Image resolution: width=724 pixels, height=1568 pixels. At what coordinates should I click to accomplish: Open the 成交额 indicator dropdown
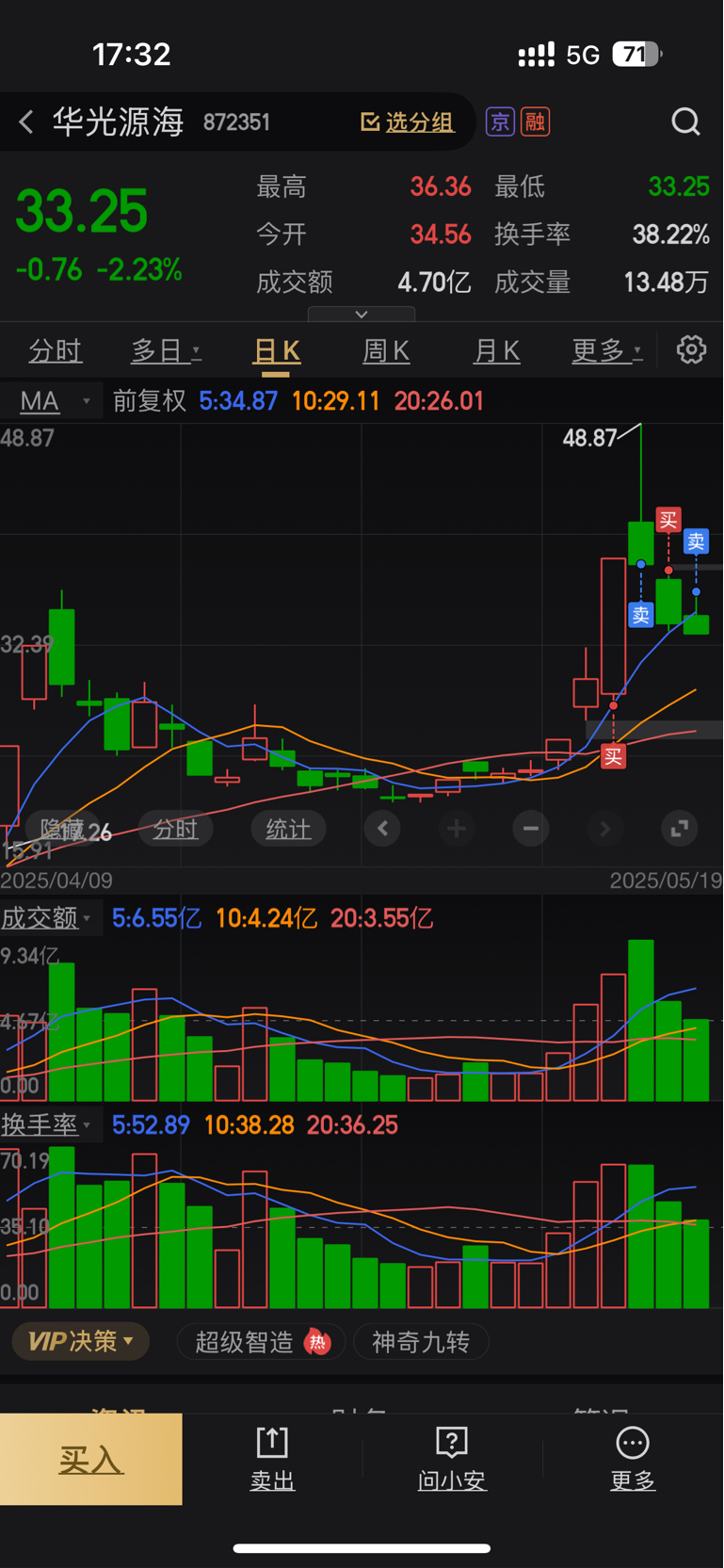tap(49, 918)
